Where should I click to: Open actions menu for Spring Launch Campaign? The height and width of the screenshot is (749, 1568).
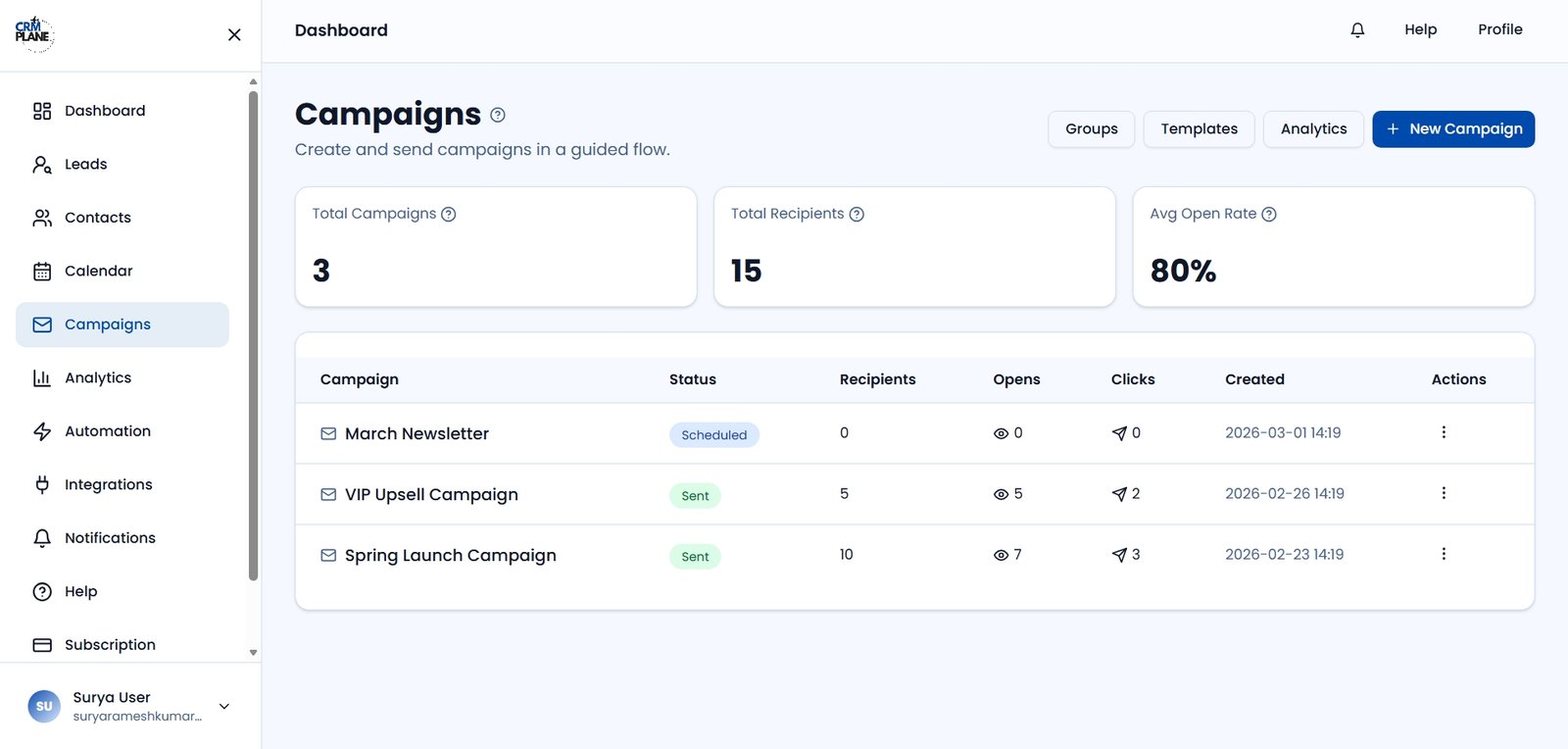pyautogui.click(x=1444, y=554)
